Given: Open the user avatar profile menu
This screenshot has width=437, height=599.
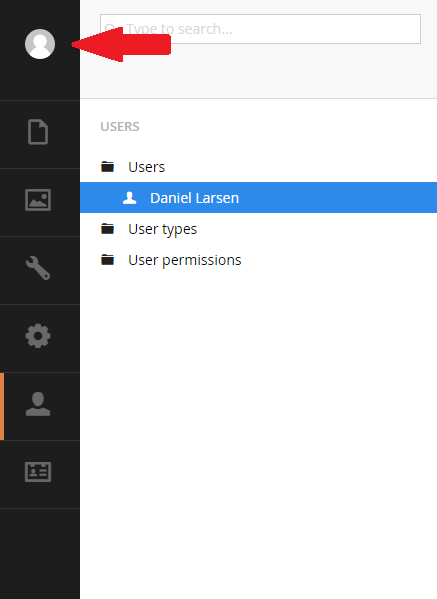Looking at the screenshot, I should [x=40, y=44].
